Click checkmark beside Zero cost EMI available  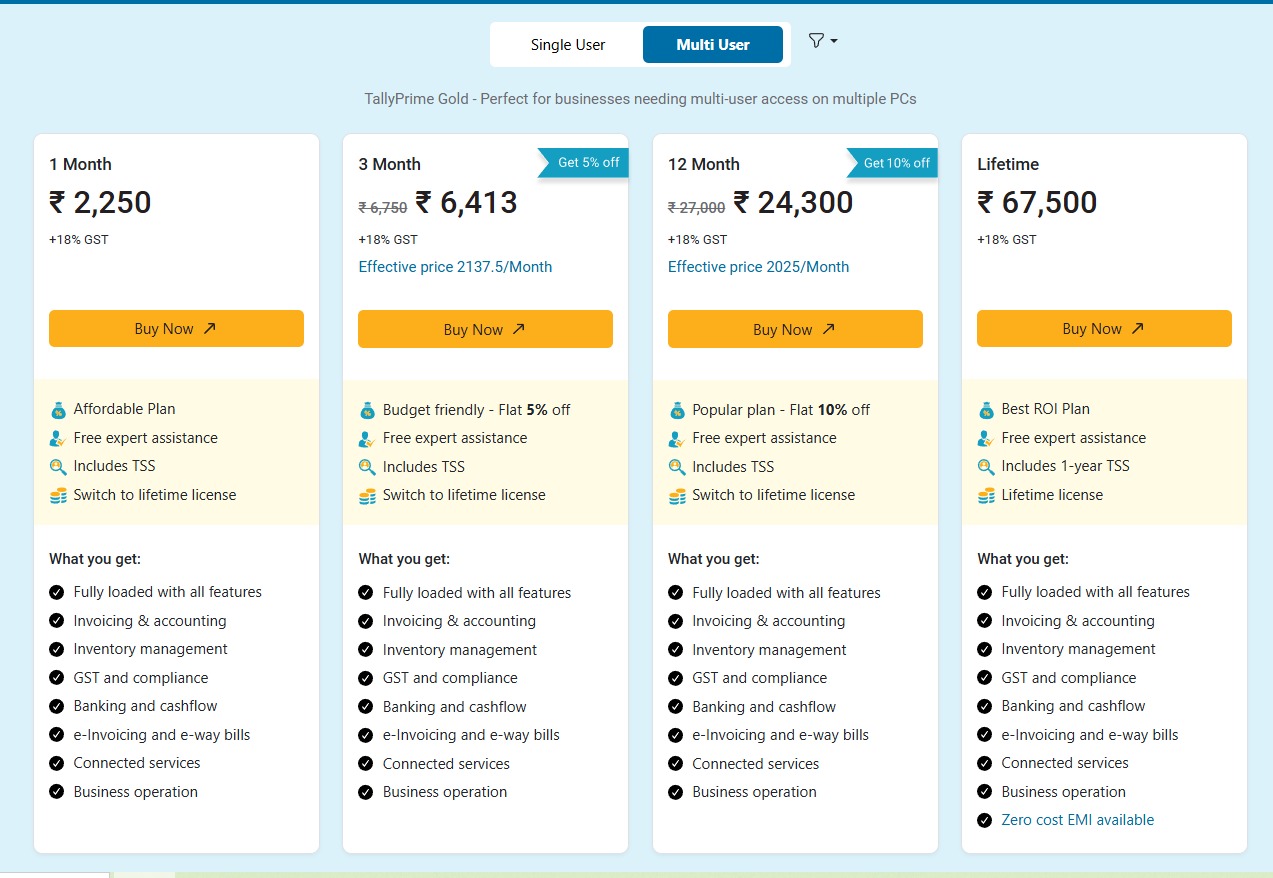click(x=985, y=821)
